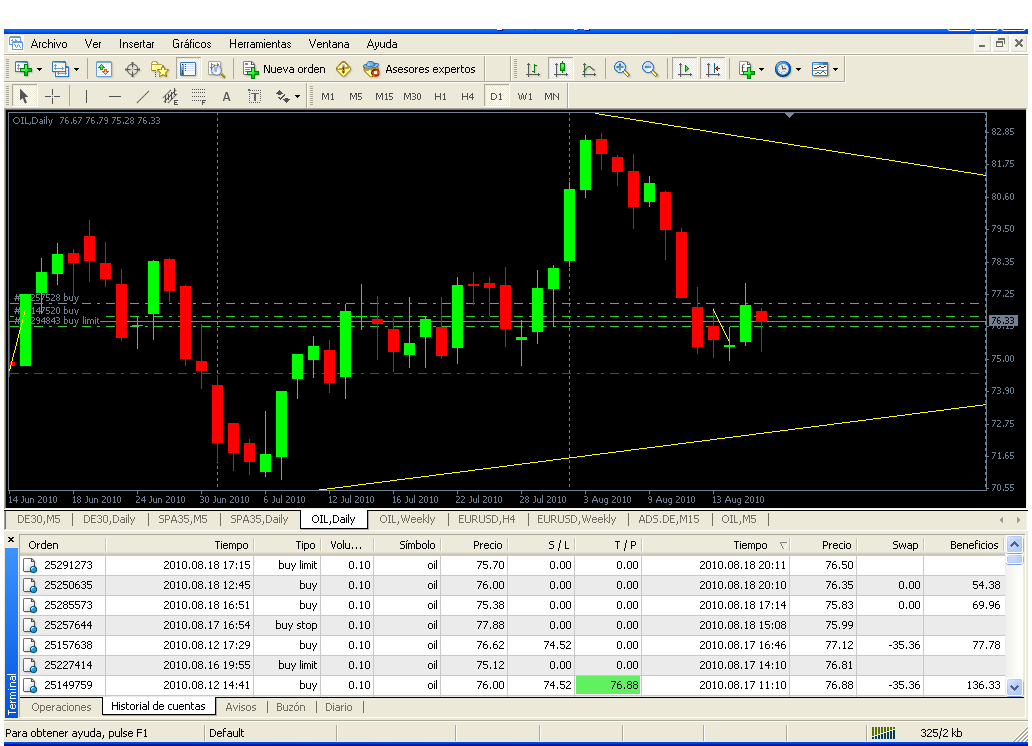This screenshot has height=746, width=1032.
Task: Click the chart shift triangle marker
Action: pos(790,115)
